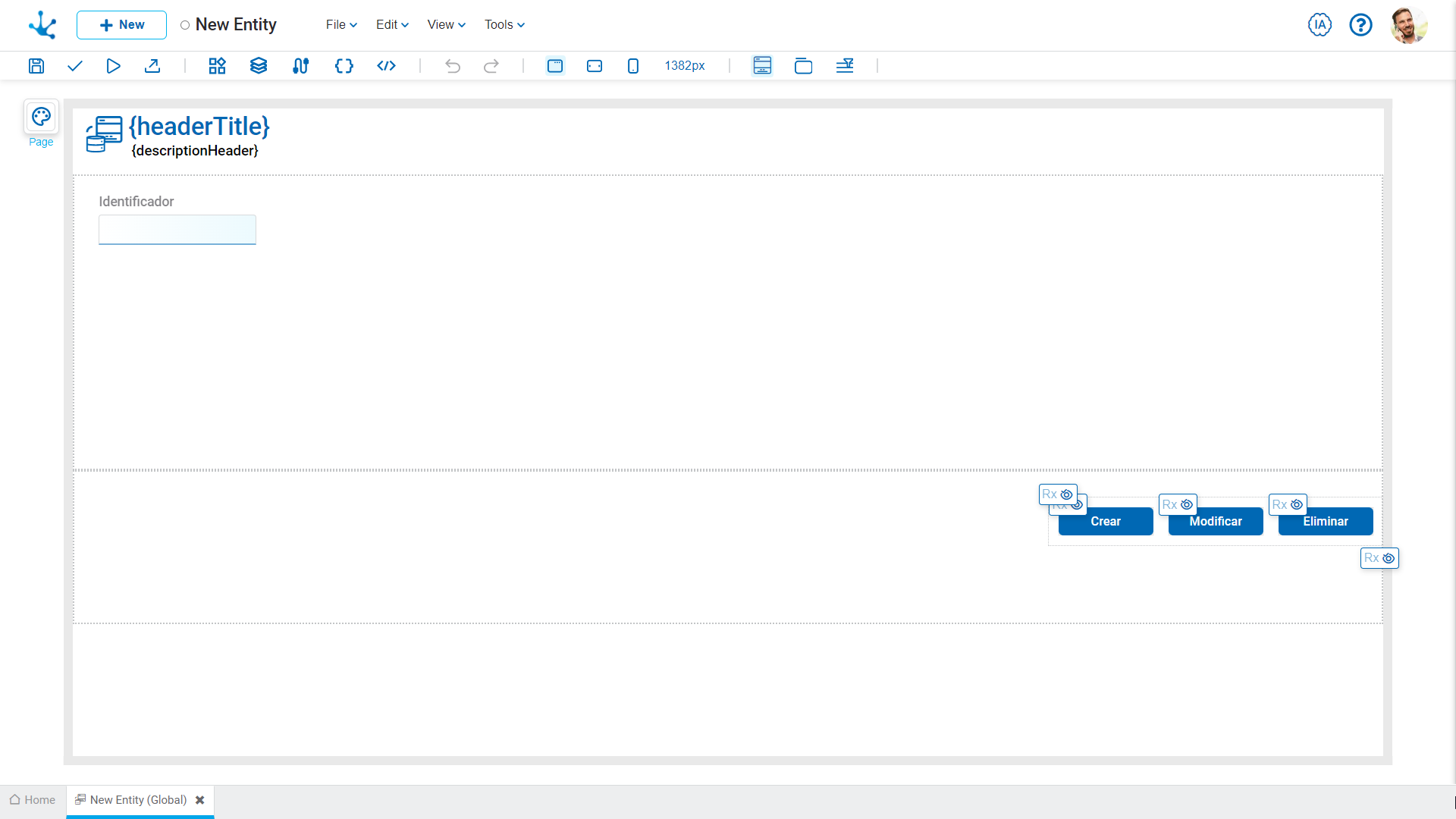Image resolution: width=1456 pixels, height=819 pixels.
Task: Click the checkmark verify icon
Action: click(x=74, y=66)
